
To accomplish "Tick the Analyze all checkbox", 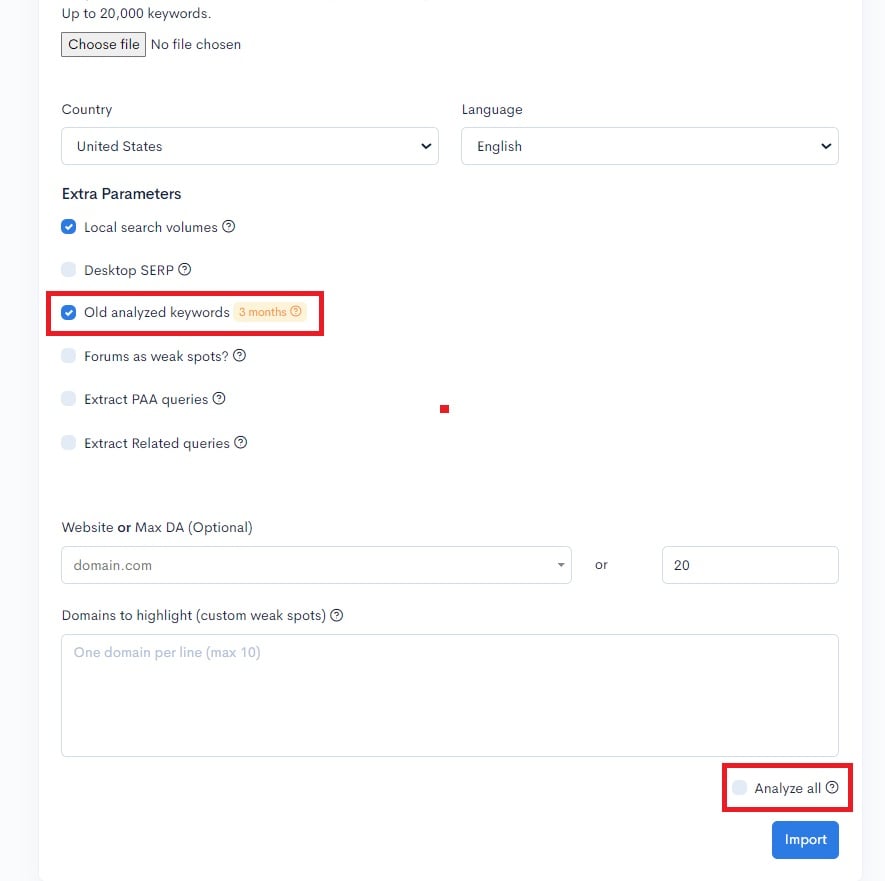I will (x=740, y=788).
